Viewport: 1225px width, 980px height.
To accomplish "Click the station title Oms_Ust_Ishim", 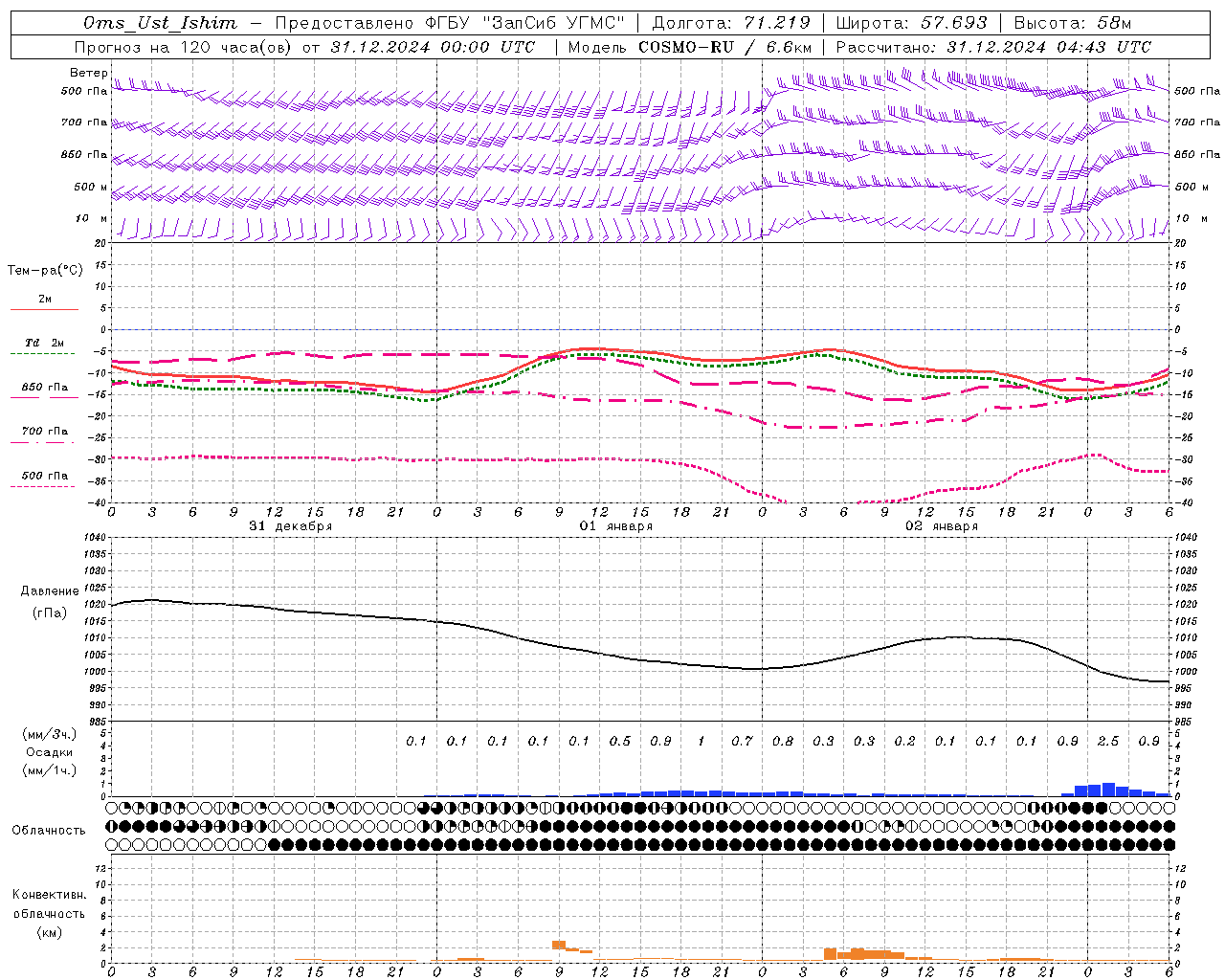I will tap(160, 23).
